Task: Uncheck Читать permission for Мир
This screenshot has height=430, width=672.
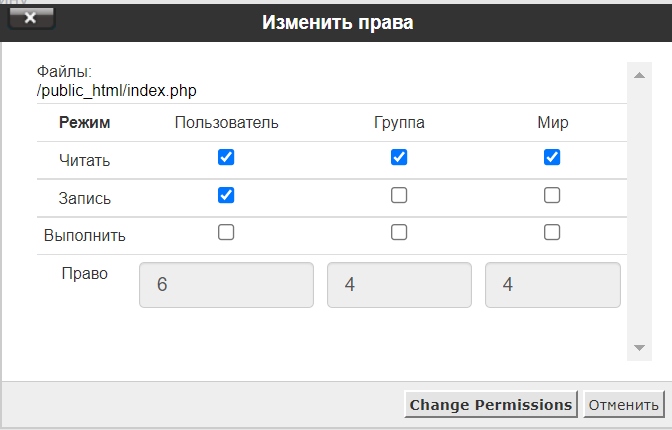Action: 552,158
